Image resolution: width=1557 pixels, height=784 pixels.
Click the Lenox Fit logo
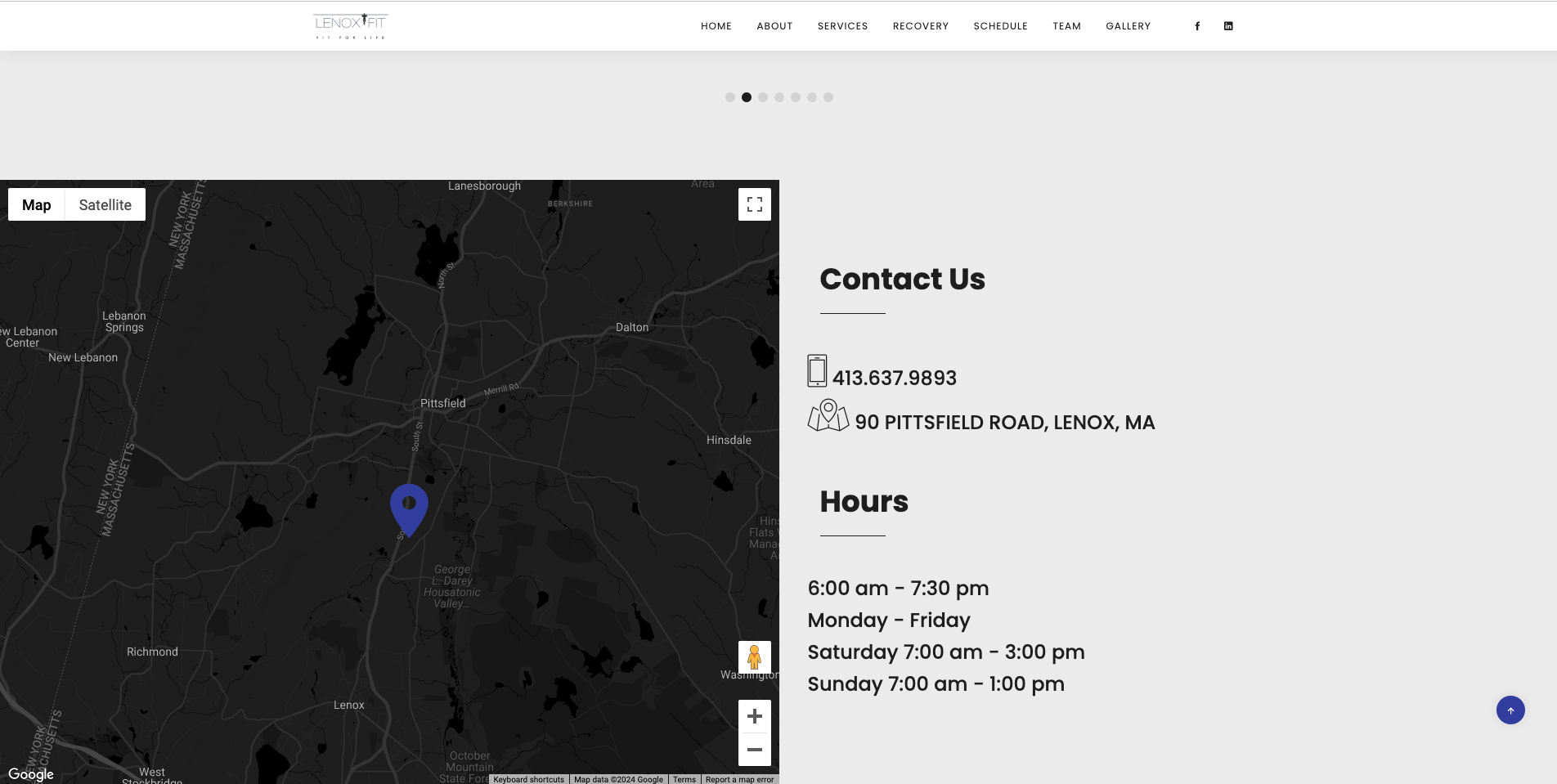click(x=351, y=26)
